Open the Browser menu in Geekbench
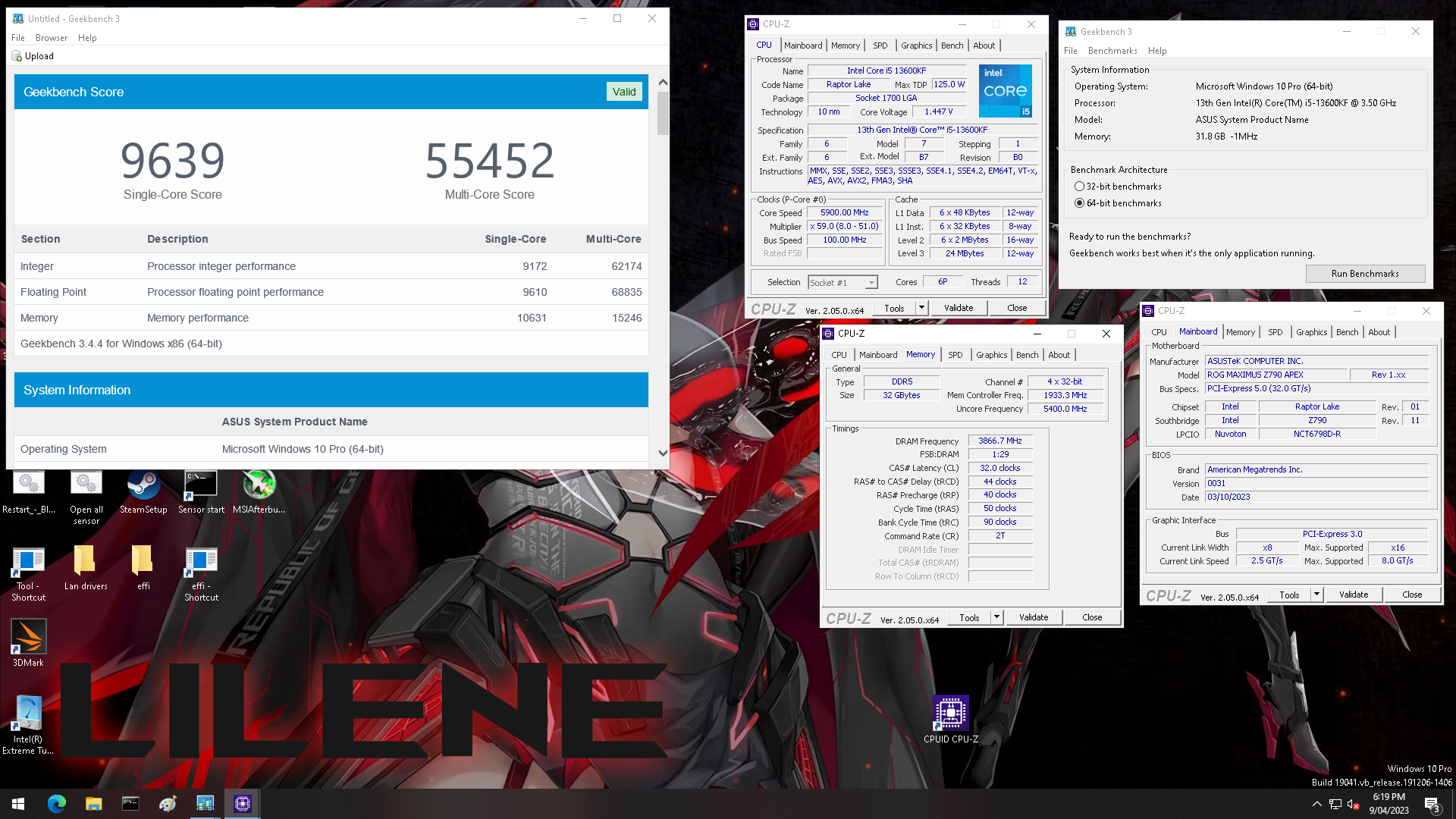This screenshot has height=819, width=1456. pyautogui.click(x=52, y=38)
